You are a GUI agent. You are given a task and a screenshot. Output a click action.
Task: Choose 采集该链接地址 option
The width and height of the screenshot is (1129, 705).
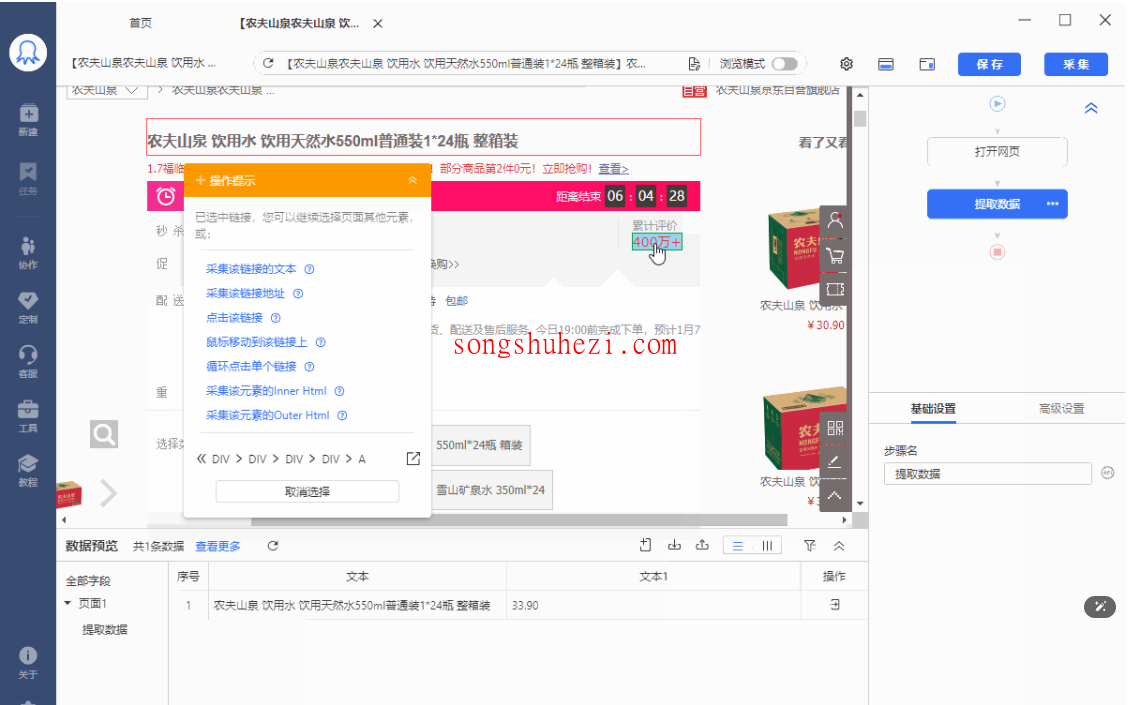pyautogui.click(x=246, y=294)
